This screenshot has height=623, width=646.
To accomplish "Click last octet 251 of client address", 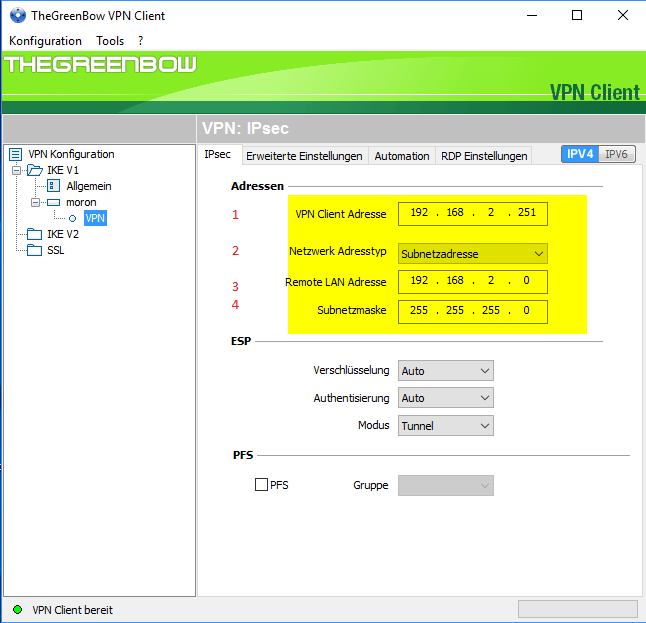I will click(x=527, y=213).
